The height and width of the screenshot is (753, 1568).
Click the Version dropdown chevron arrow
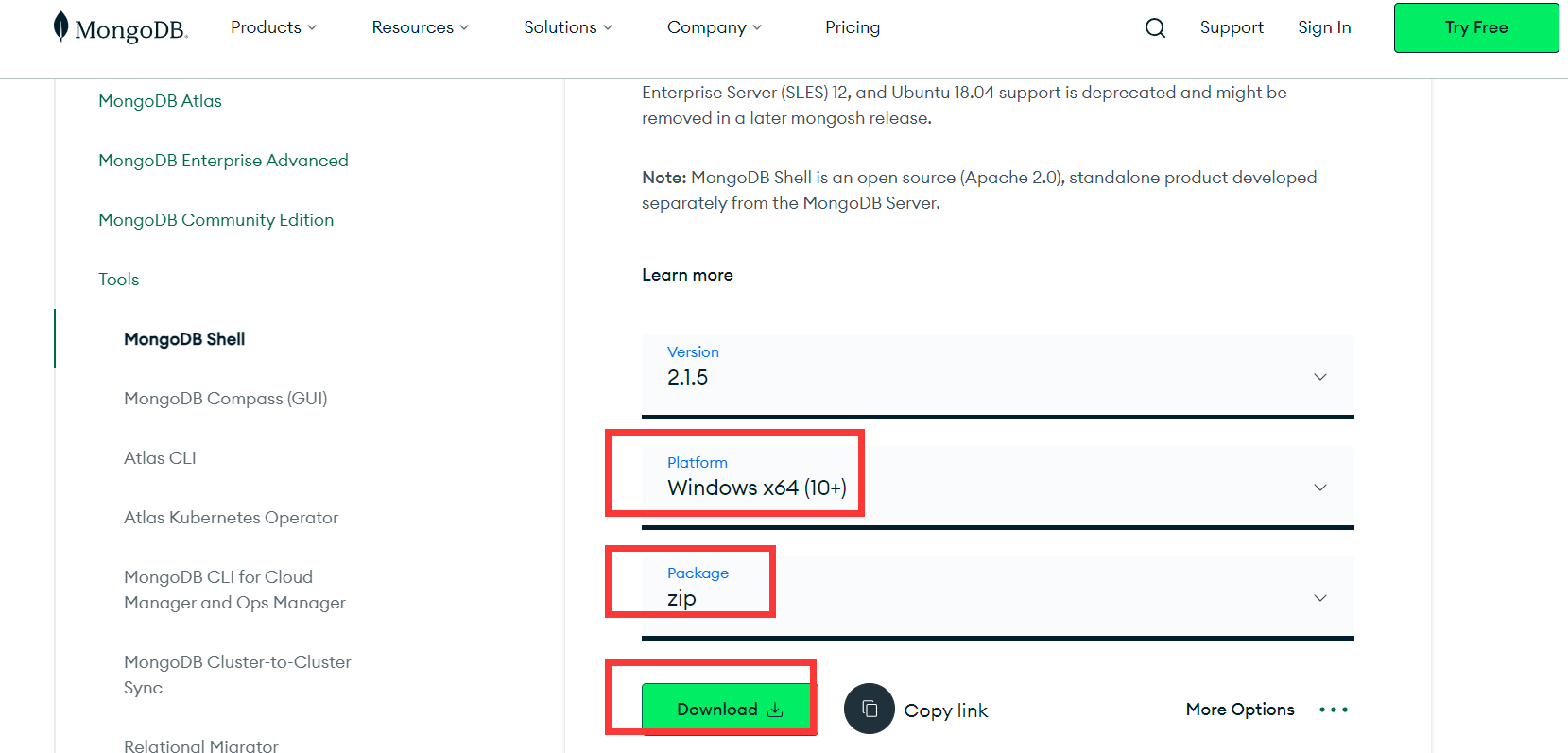click(1320, 377)
